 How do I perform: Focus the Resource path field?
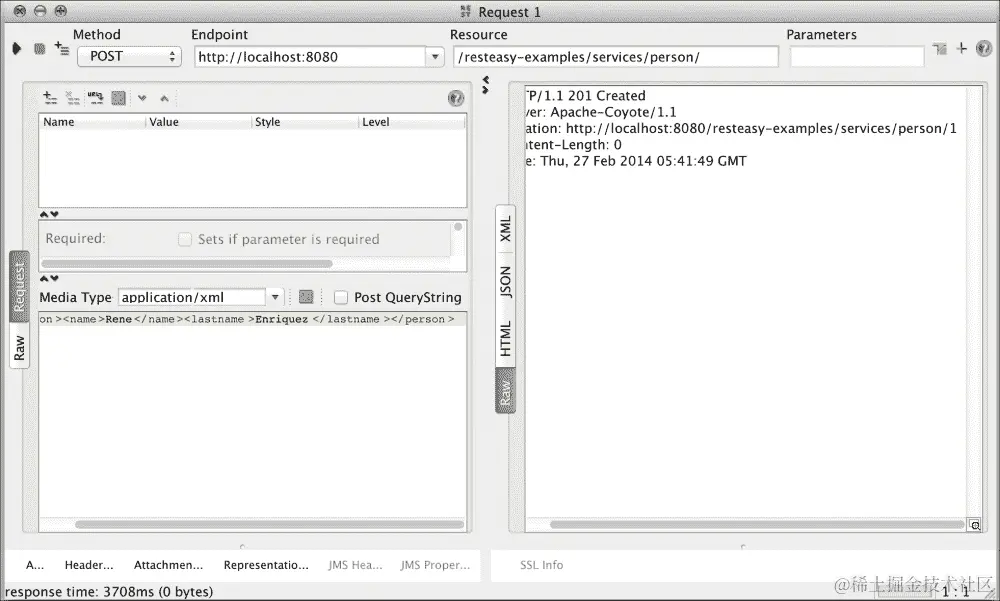(x=615, y=57)
